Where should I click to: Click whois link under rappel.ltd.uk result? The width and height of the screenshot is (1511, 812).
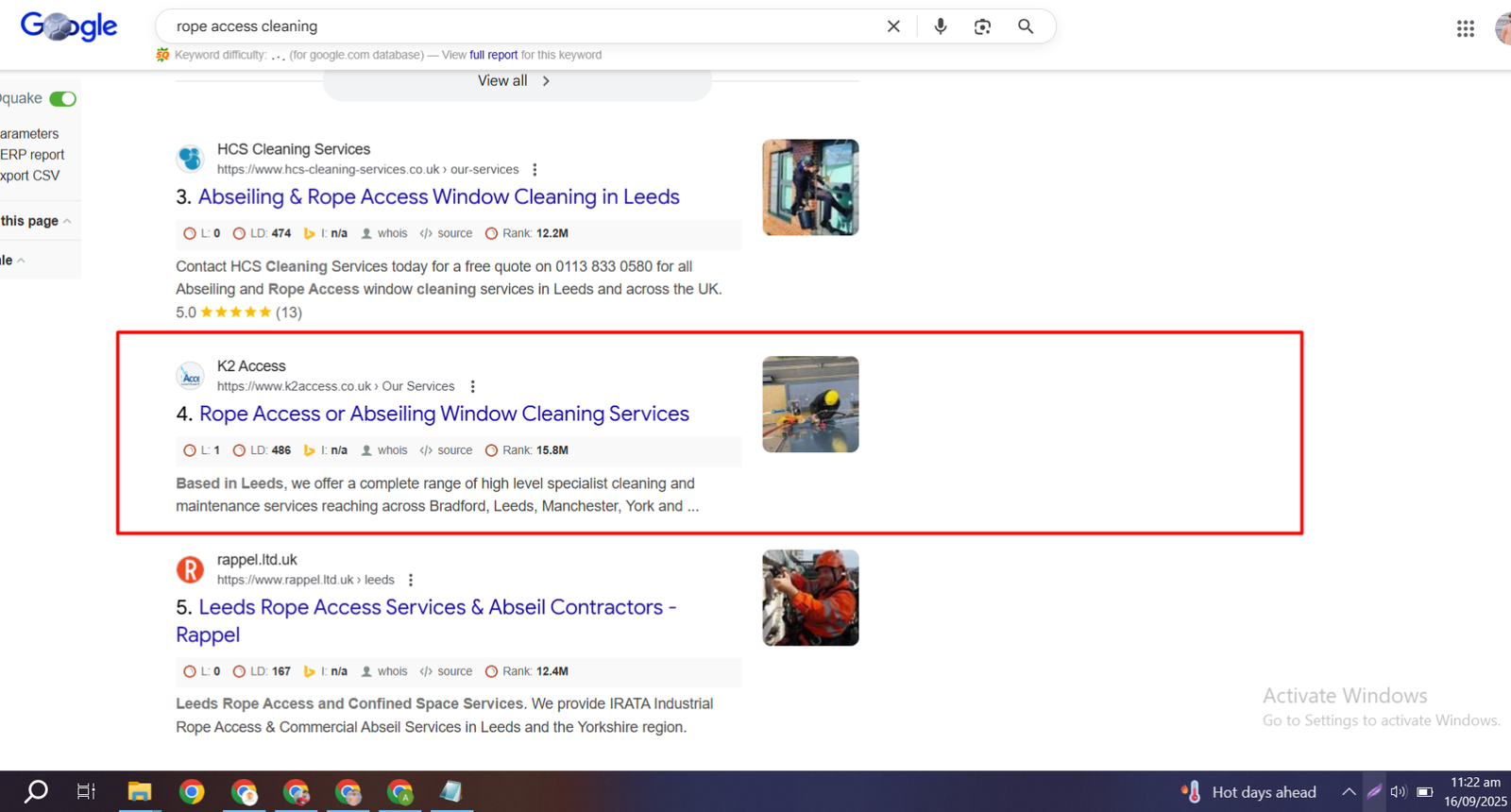click(392, 671)
